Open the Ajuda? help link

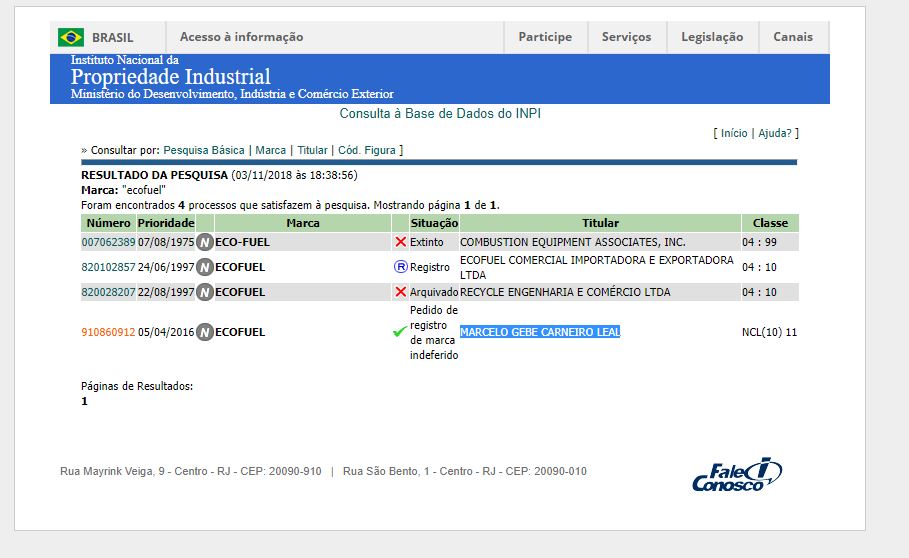click(775, 133)
